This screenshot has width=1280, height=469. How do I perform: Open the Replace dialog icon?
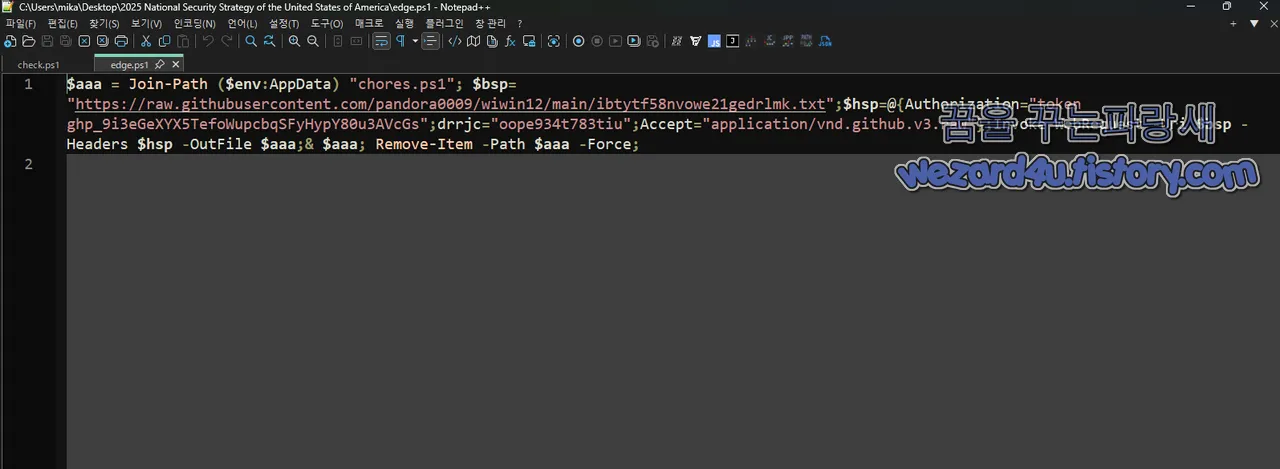pos(270,41)
